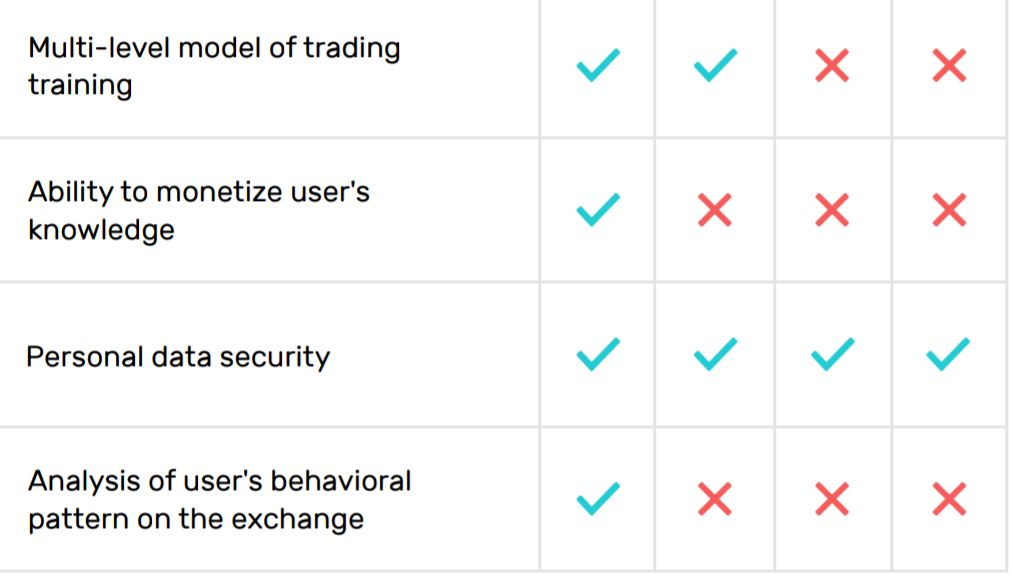Click third-column checkmark in Personal data security row
This screenshot has width=1013, height=575.
coord(832,354)
